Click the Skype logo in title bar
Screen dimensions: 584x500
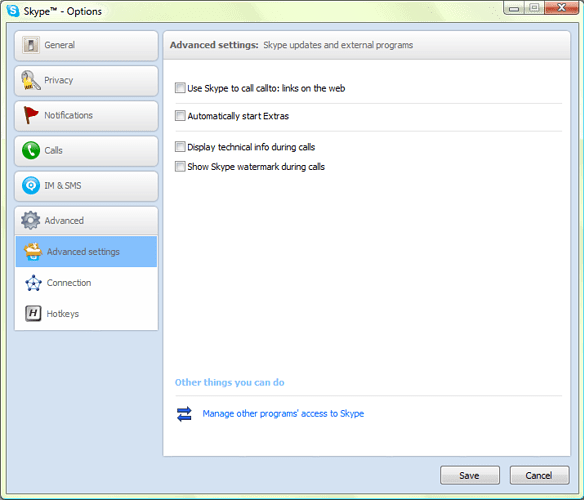pyautogui.click(x=13, y=10)
